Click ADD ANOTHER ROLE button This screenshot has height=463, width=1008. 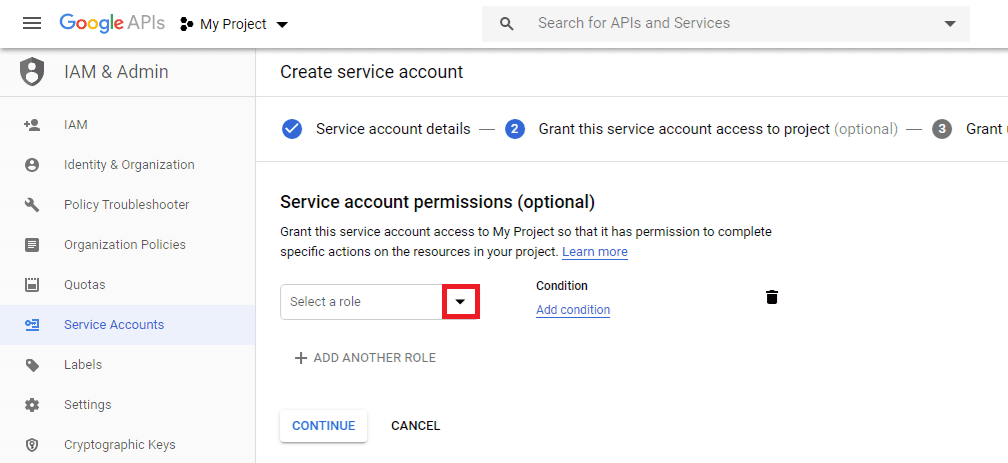point(365,358)
